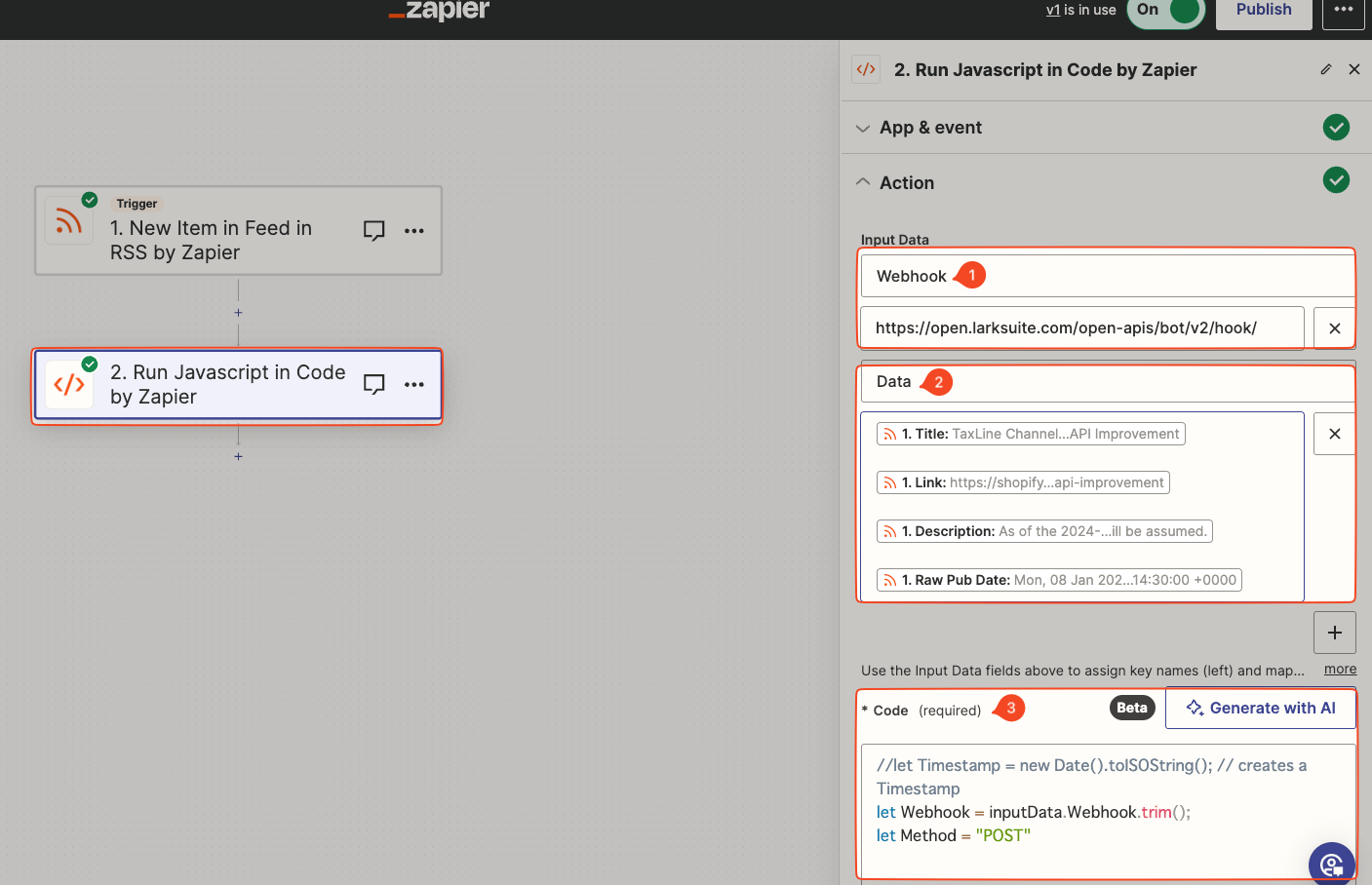Remove the Webhook input data row
Image resolution: width=1372 pixels, height=885 pixels.
coord(1334,328)
